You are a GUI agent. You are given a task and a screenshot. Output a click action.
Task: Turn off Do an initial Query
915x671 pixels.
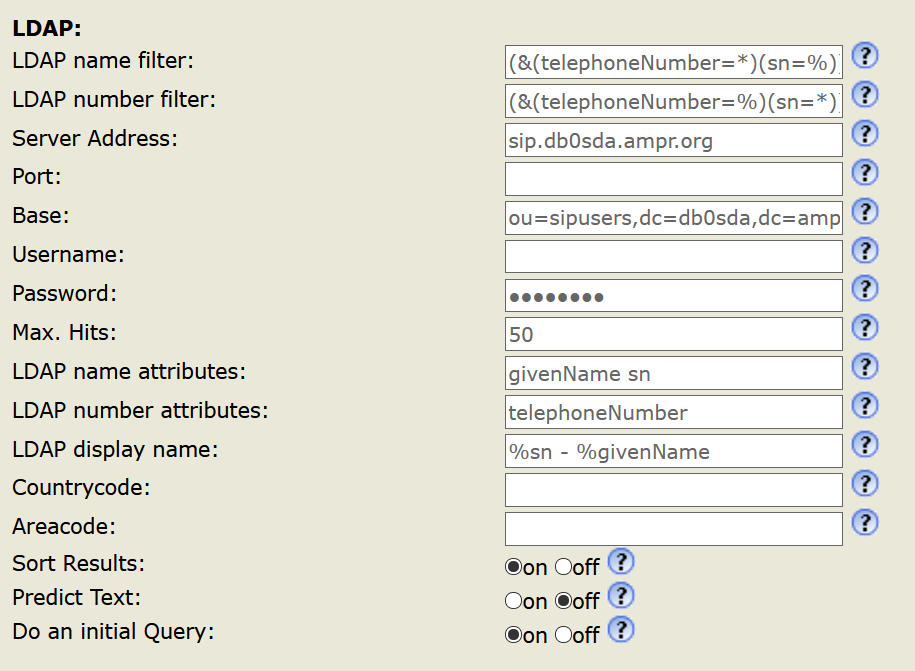[x=563, y=635]
